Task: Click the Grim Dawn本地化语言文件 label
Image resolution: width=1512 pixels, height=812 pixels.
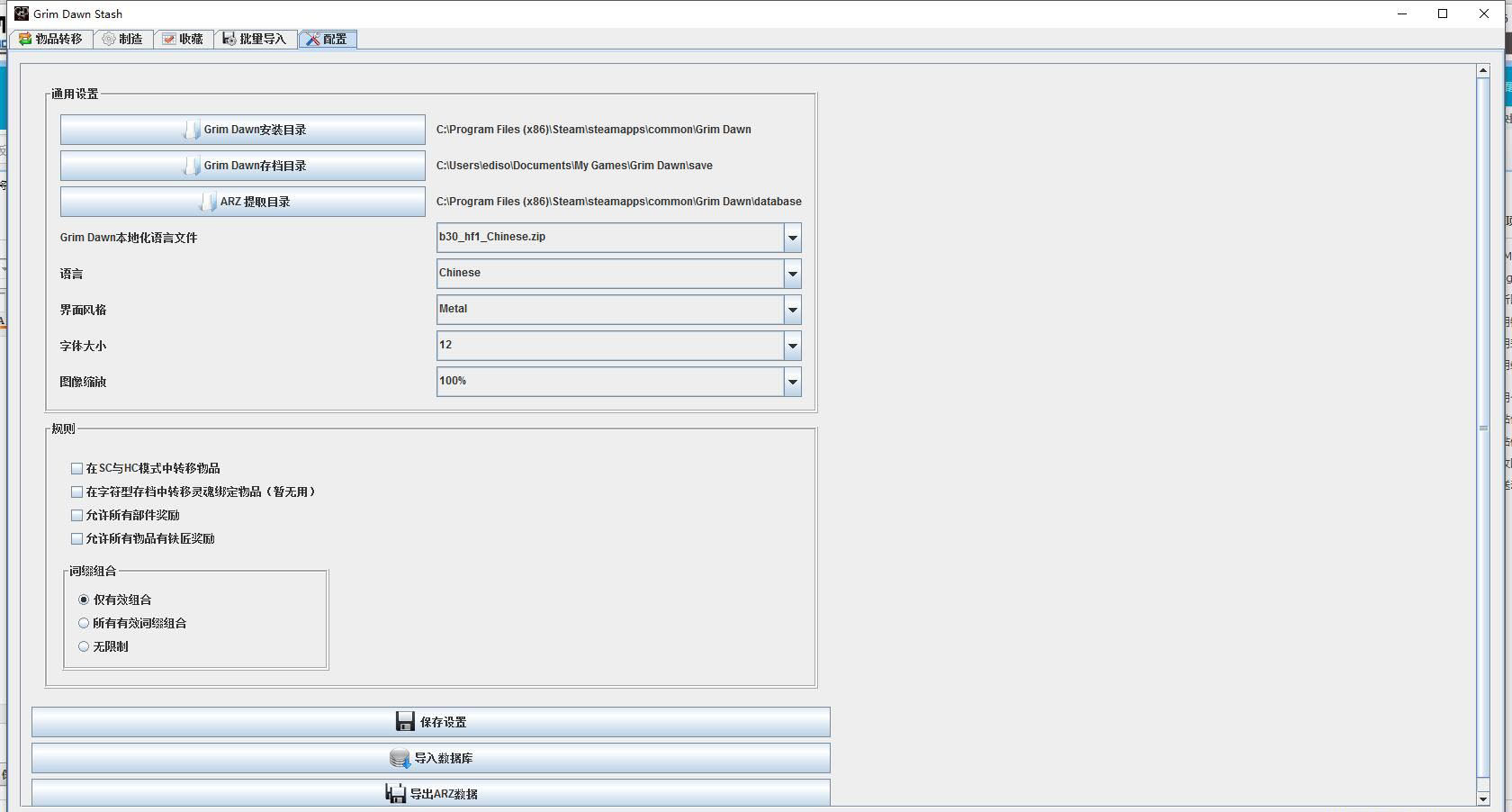Action: (x=129, y=238)
